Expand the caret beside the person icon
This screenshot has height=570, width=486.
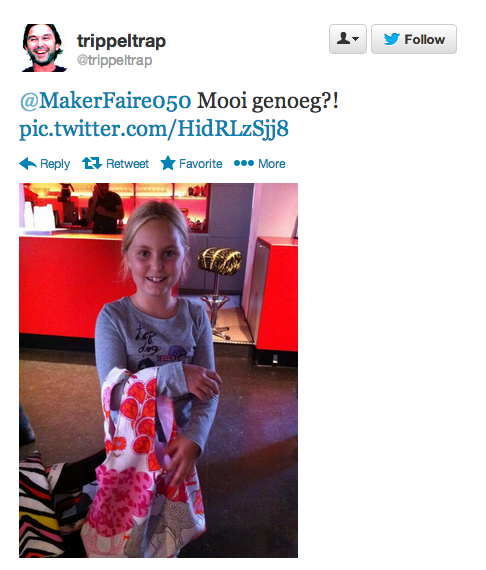point(356,39)
